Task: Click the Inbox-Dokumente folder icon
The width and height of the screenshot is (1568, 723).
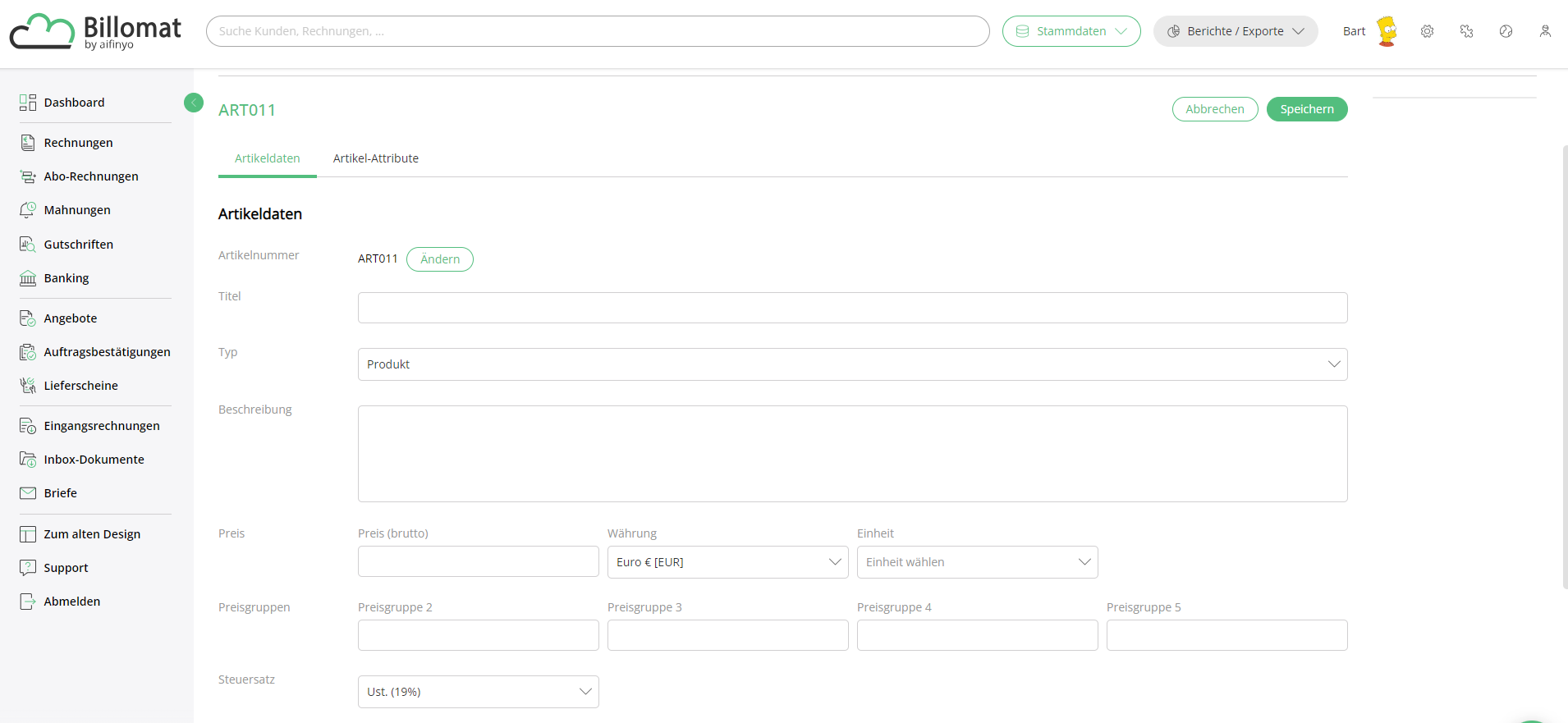Action: (x=28, y=460)
